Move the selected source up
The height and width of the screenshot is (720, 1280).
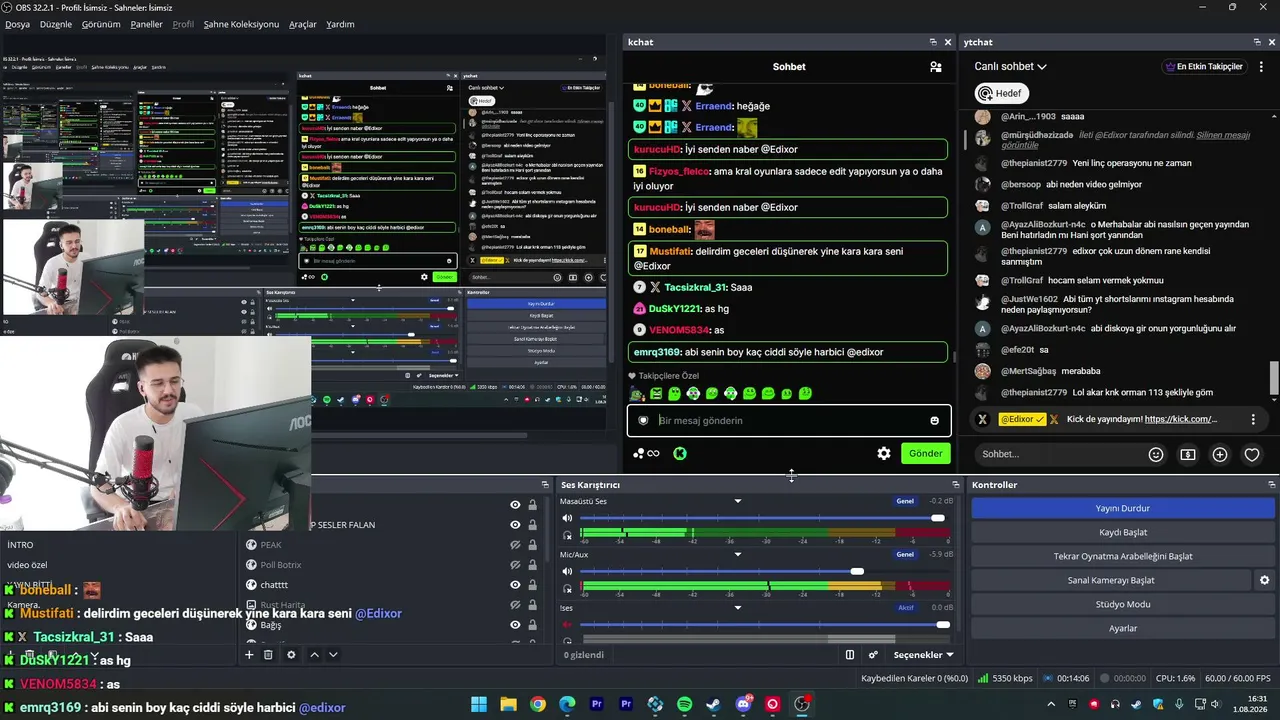coord(314,655)
